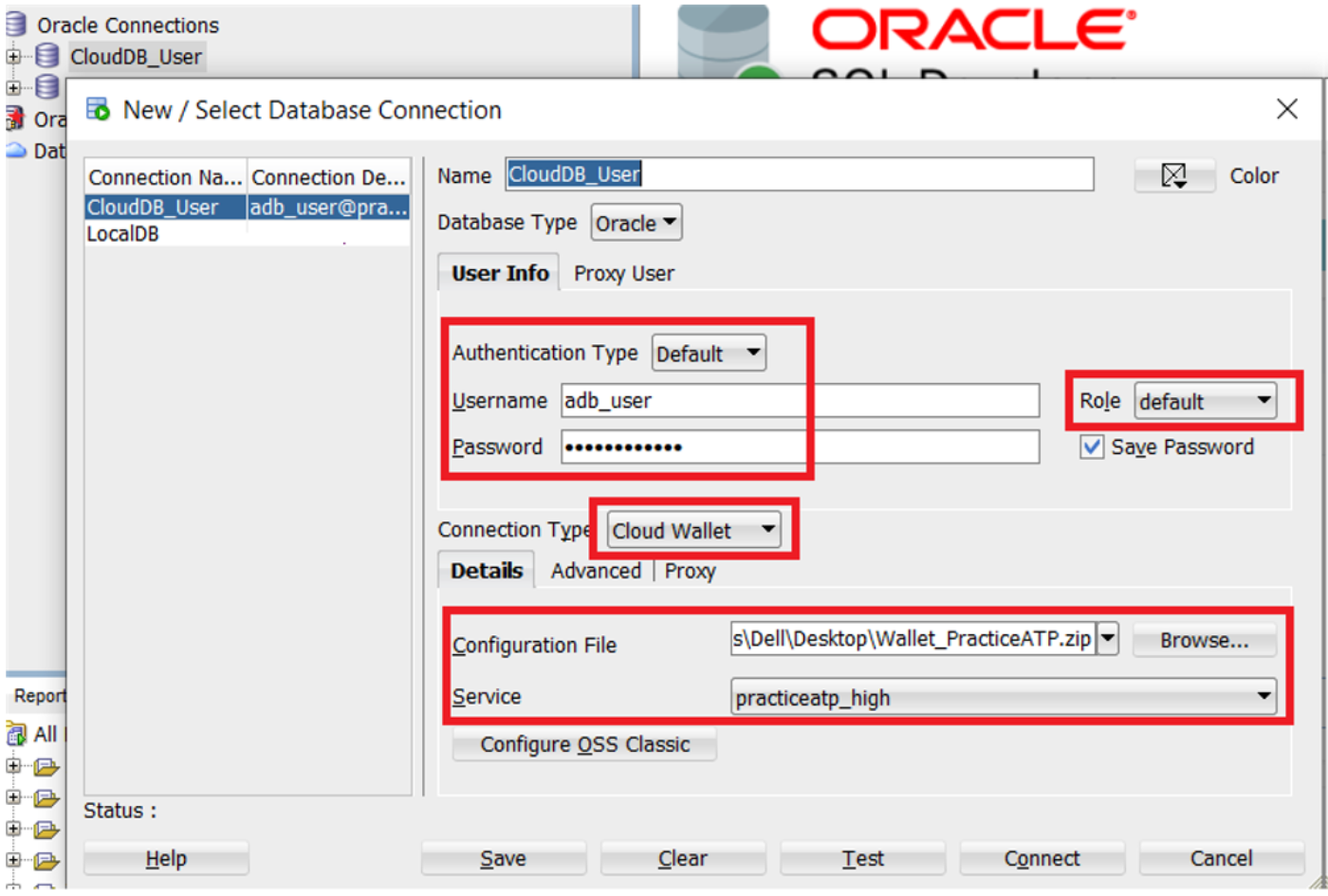
Task: Click the Username input field
Action: coord(799,401)
